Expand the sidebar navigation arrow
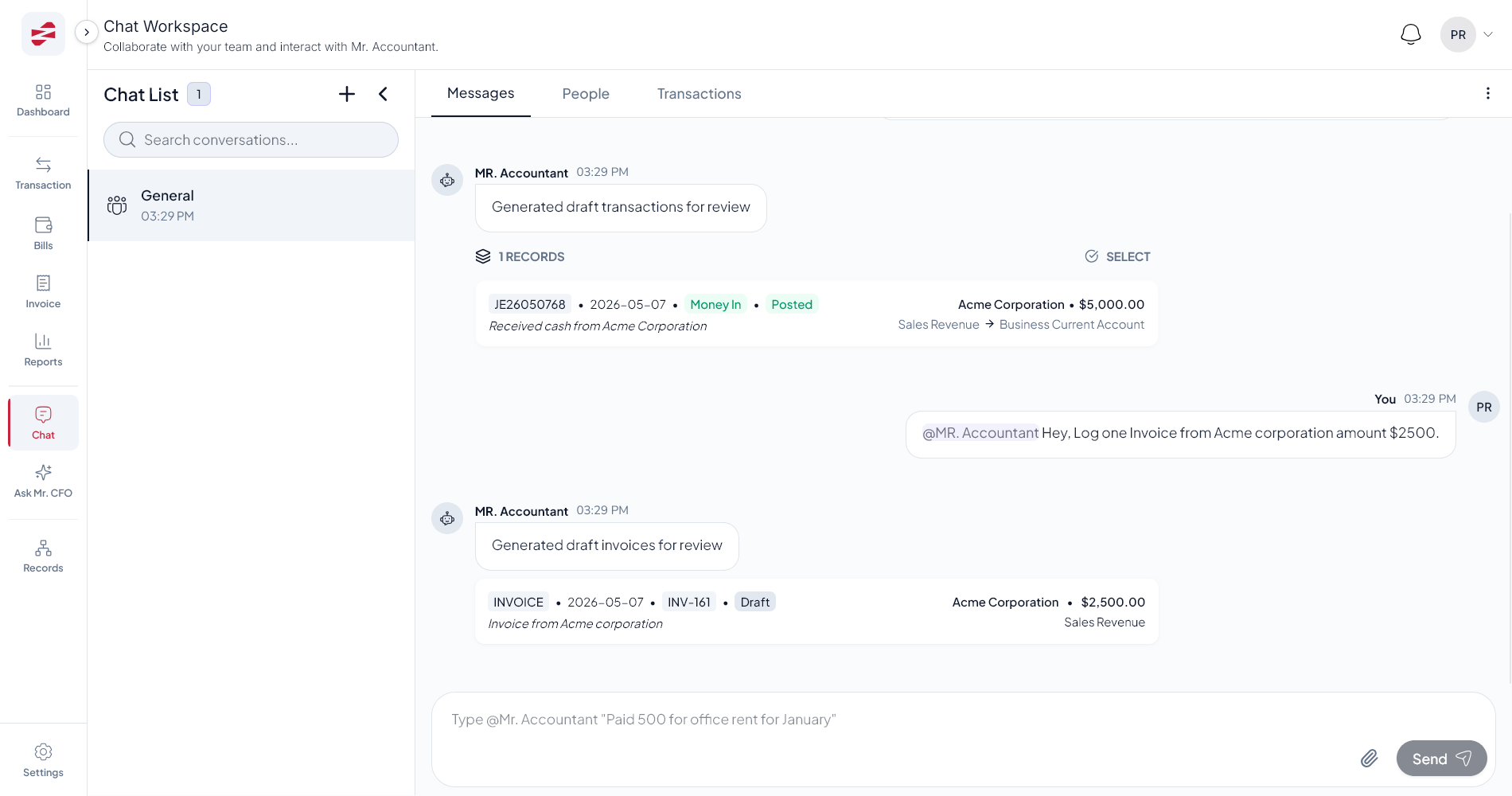 [86, 33]
